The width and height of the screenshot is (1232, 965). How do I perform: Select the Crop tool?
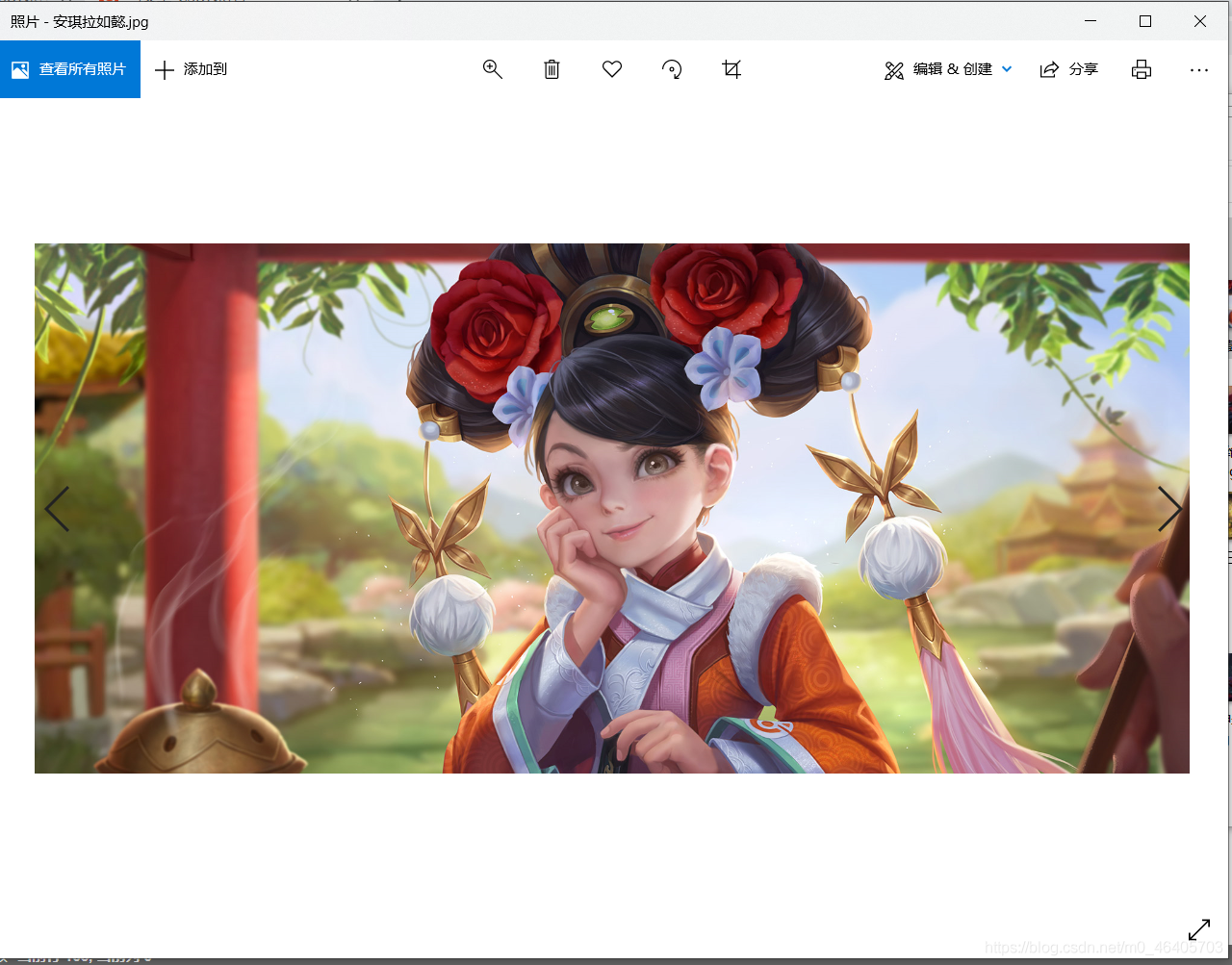(x=731, y=69)
